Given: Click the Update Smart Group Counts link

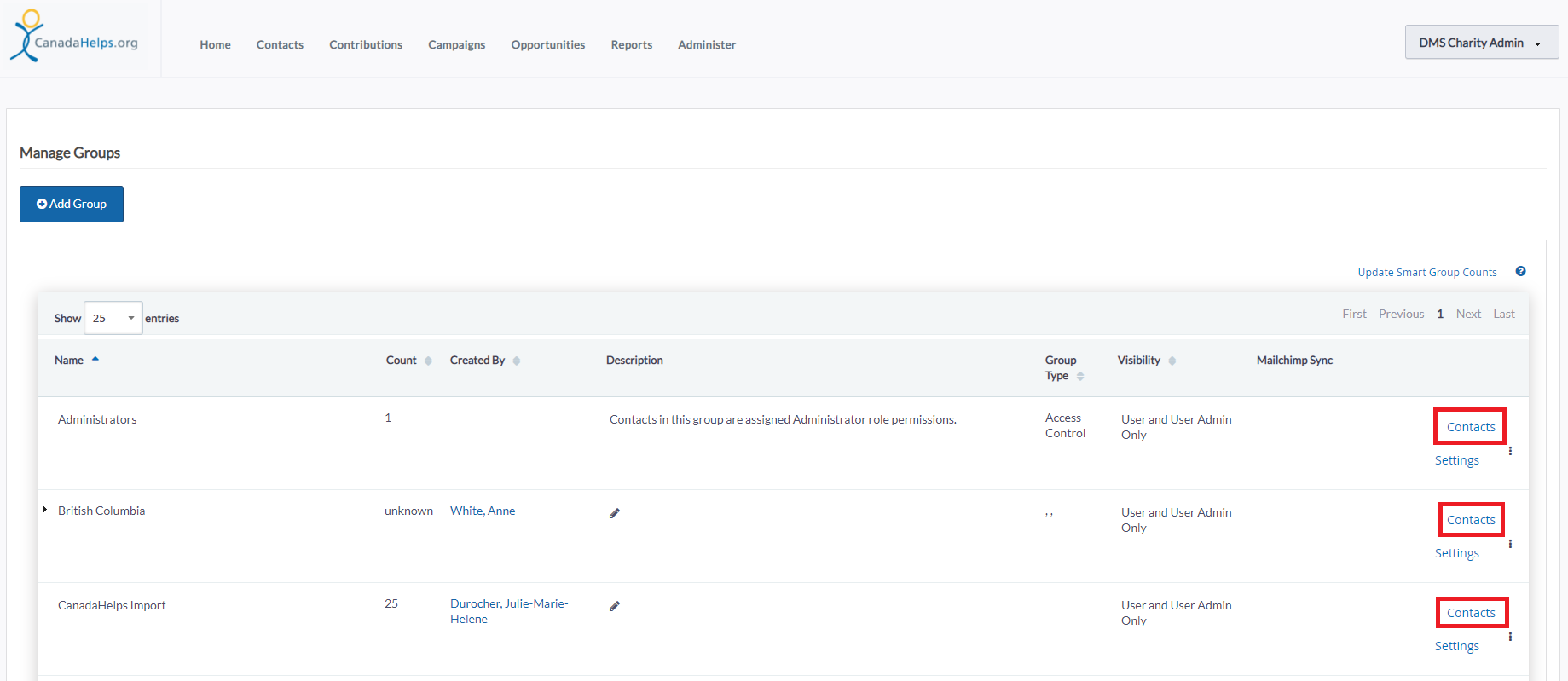Looking at the screenshot, I should pos(1427,273).
